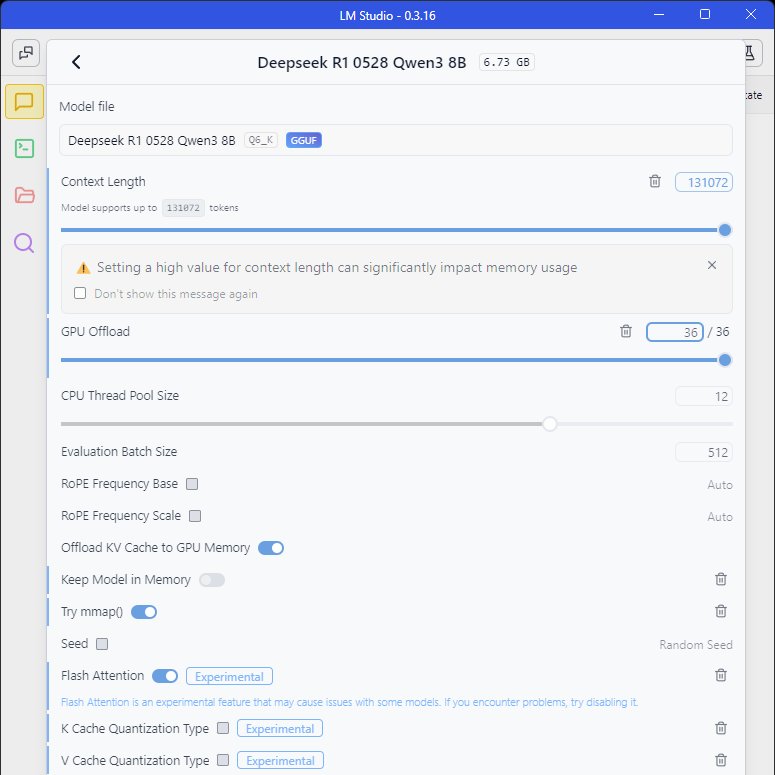Image resolution: width=775 pixels, height=775 pixels.
Task: Reset V Cache Quantization Type via trash icon
Action: [x=721, y=760]
